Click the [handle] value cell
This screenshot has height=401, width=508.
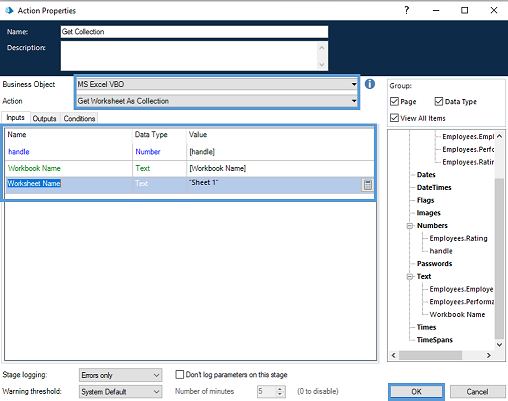point(280,152)
